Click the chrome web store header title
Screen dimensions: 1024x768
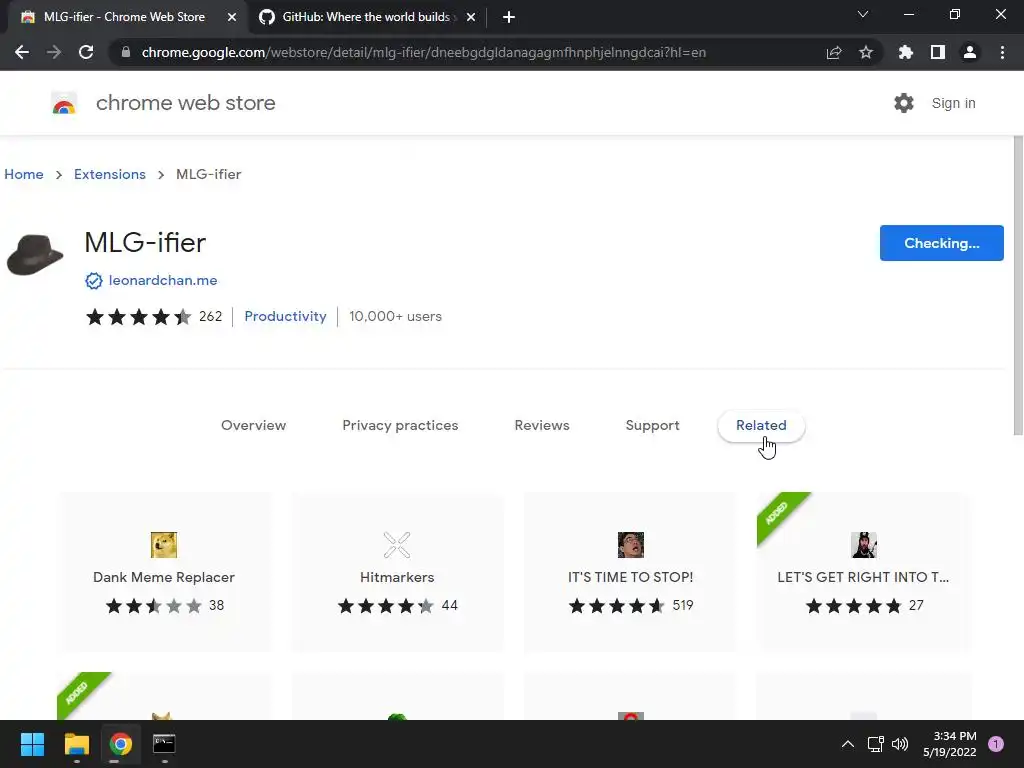point(185,103)
